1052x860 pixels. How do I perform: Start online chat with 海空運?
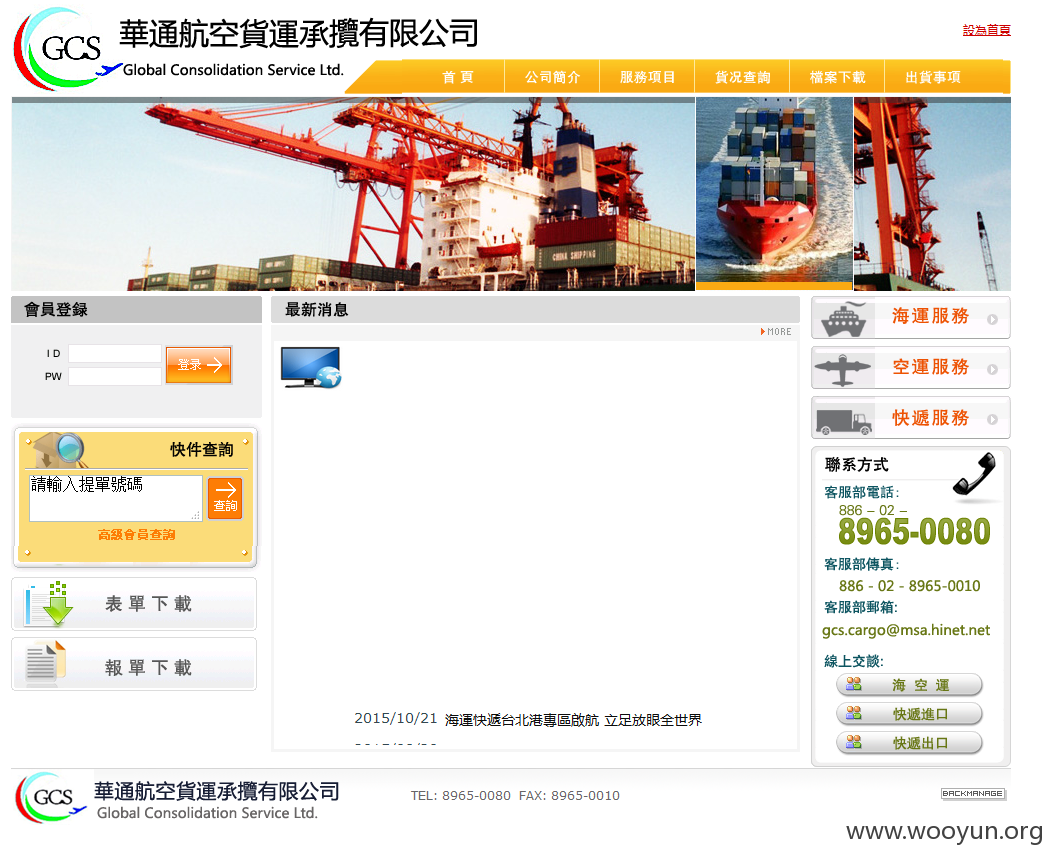point(909,685)
